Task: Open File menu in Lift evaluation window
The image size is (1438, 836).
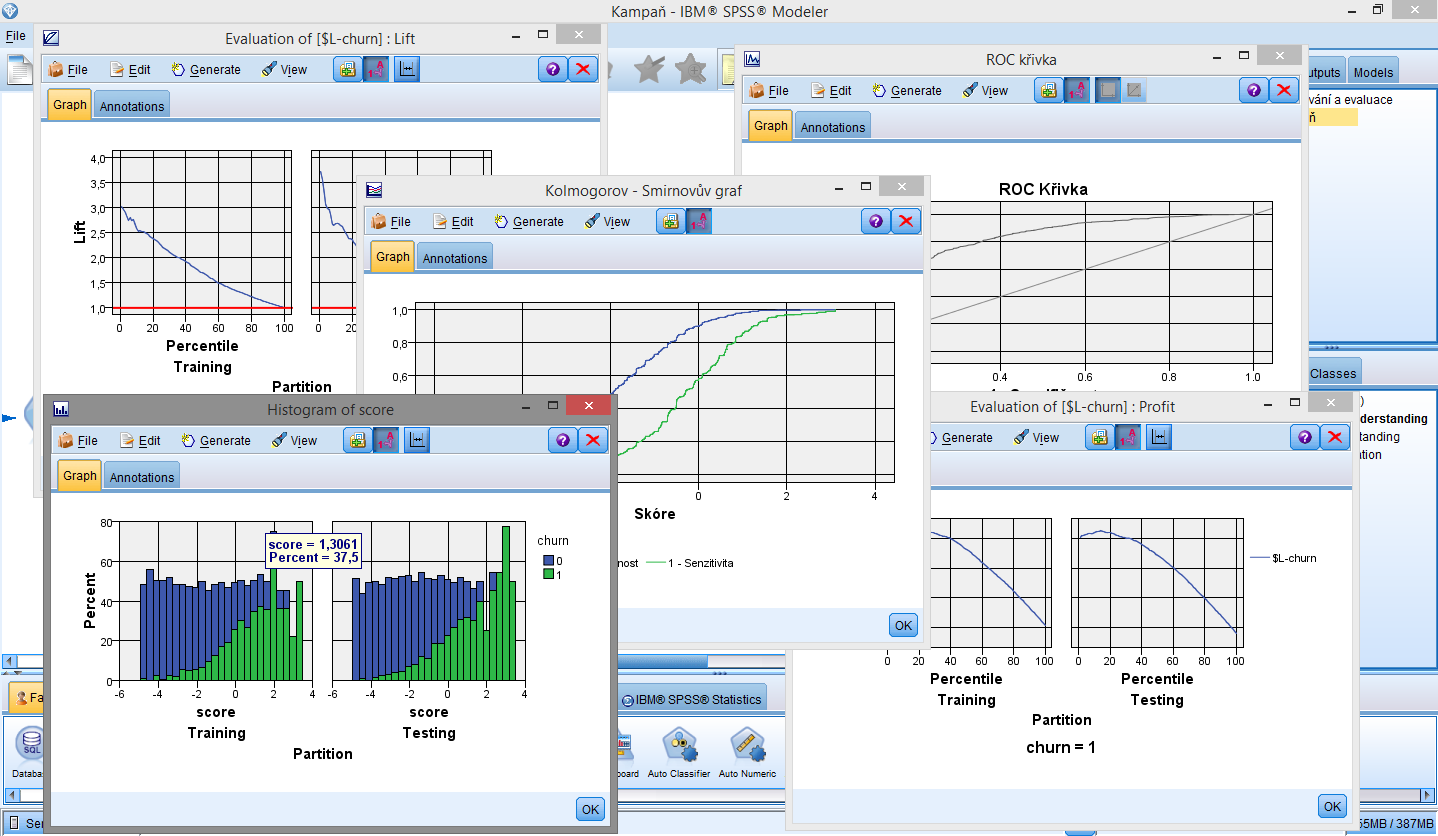Action: (x=68, y=69)
